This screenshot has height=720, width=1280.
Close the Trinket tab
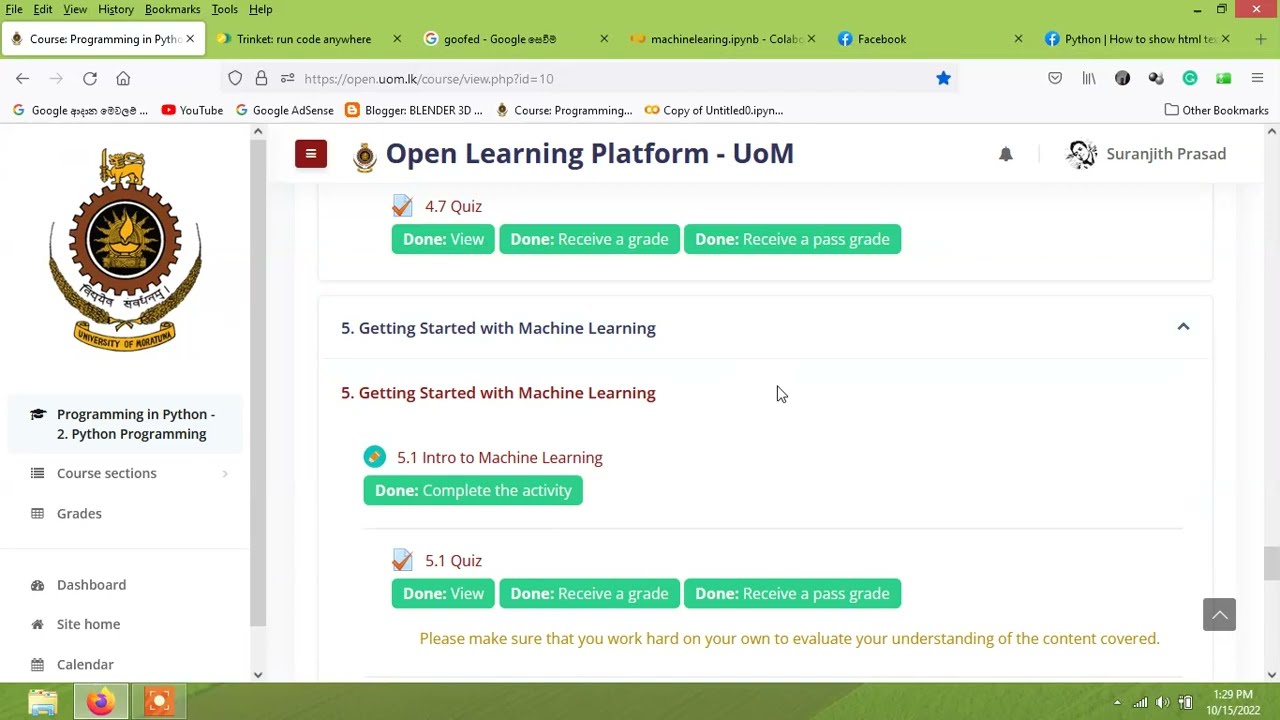[397, 39]
